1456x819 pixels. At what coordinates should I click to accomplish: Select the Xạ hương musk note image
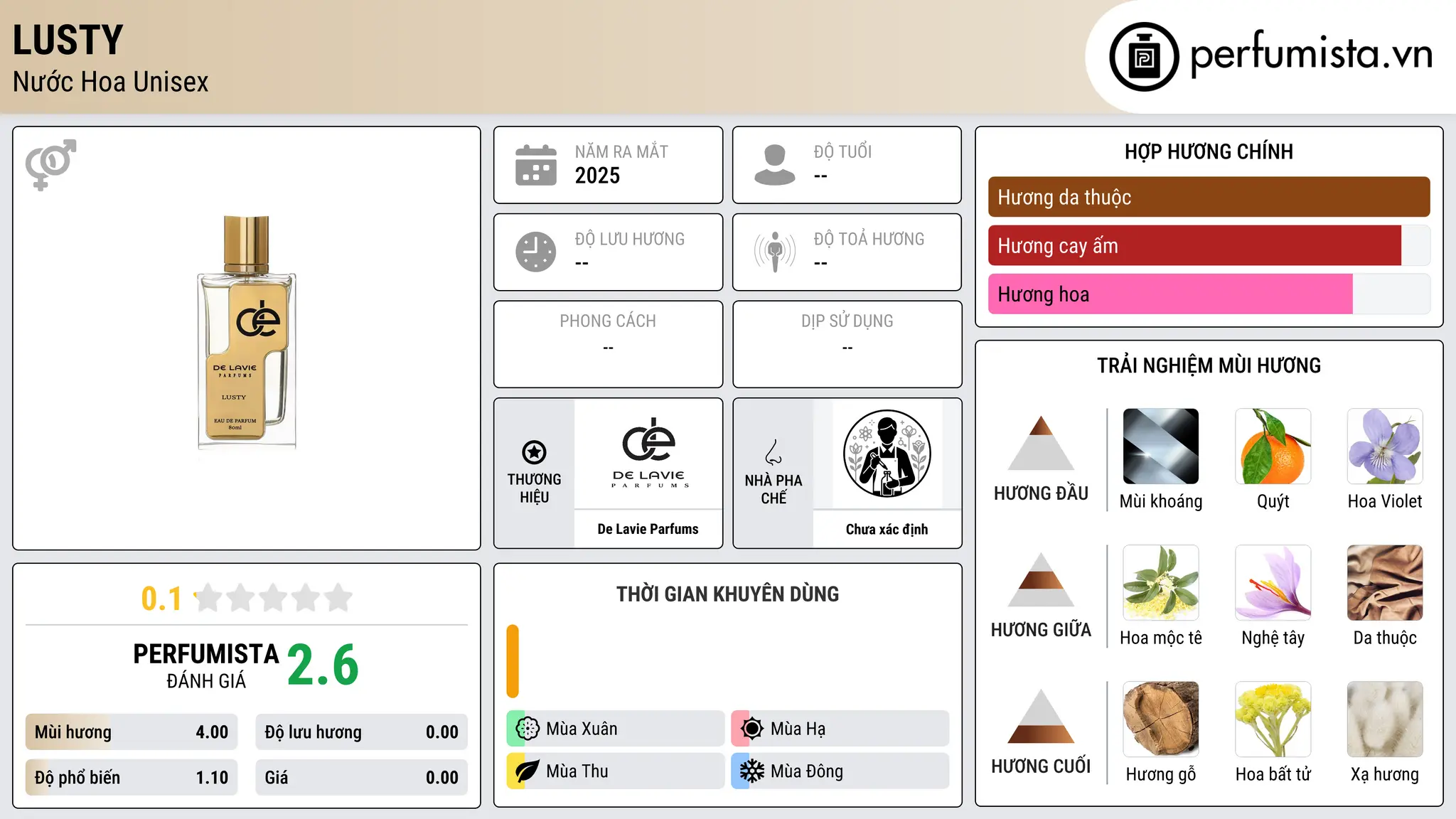point(1385,719)
